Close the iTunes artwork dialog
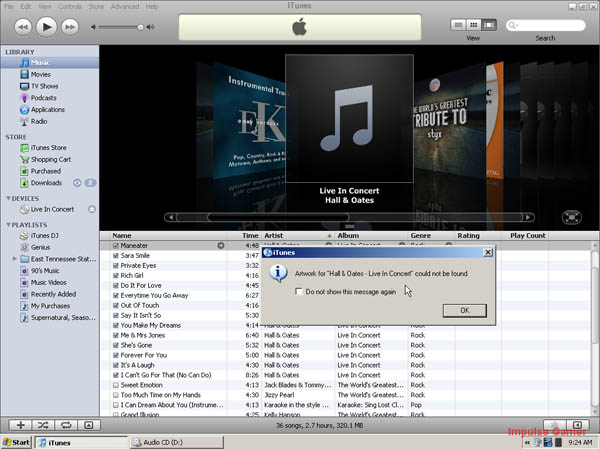600x450 pixels. click(488, 252)
